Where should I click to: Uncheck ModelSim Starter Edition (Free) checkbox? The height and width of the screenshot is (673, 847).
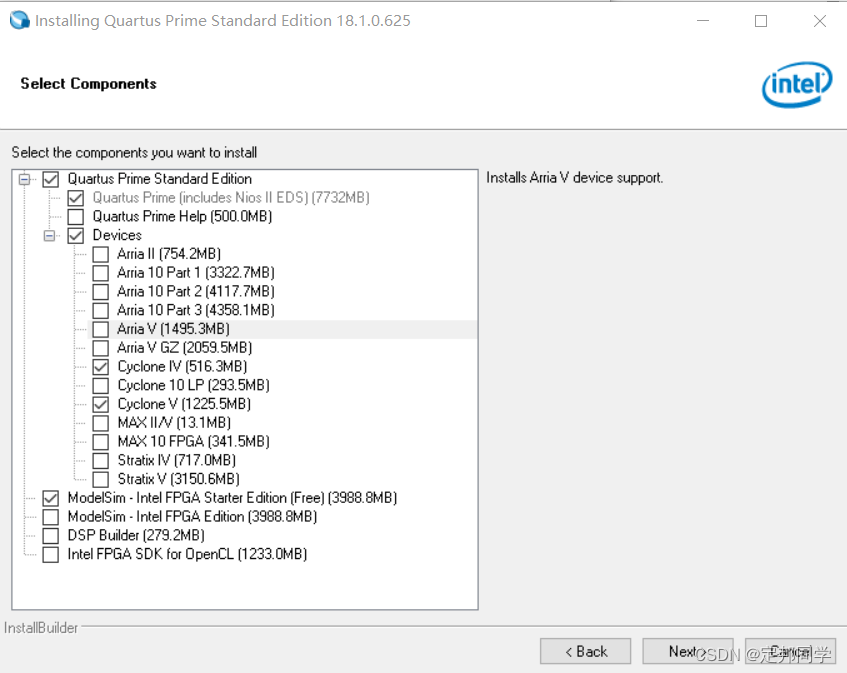(x=51, y=498)
